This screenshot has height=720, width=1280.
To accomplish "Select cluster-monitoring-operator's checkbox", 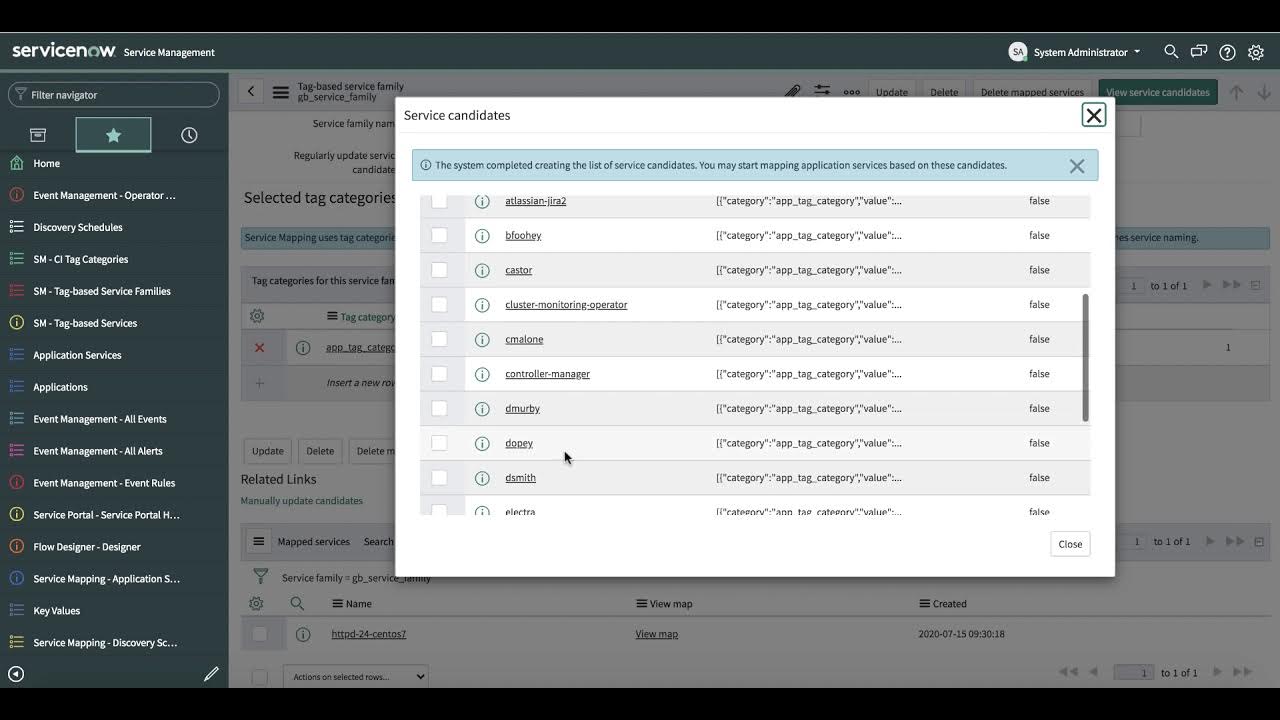I will click(x=439, y=304).
